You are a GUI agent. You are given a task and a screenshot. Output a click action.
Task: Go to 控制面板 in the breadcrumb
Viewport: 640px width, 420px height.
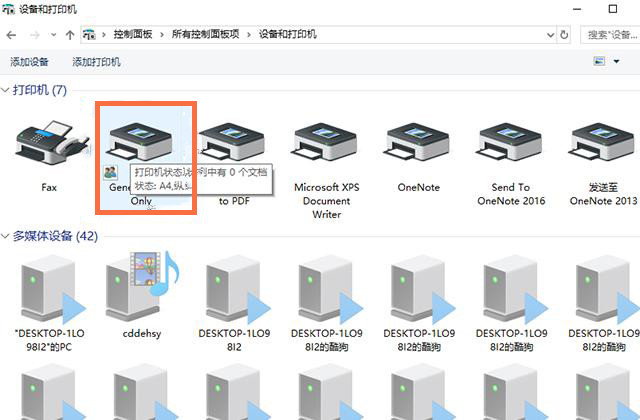pos(134,35)
